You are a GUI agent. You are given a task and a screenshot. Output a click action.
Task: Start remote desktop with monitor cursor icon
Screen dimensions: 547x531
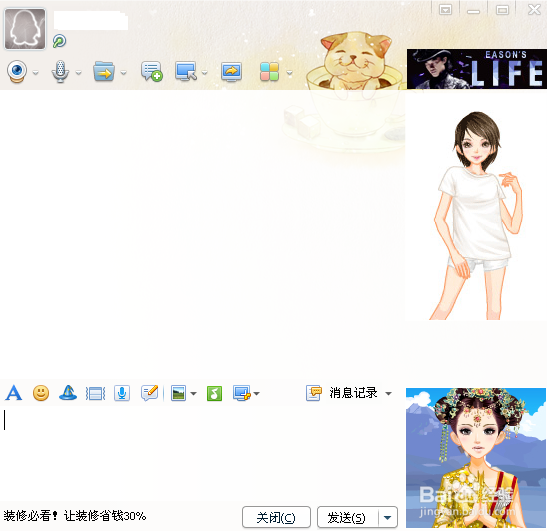click(x=186, y=71)
